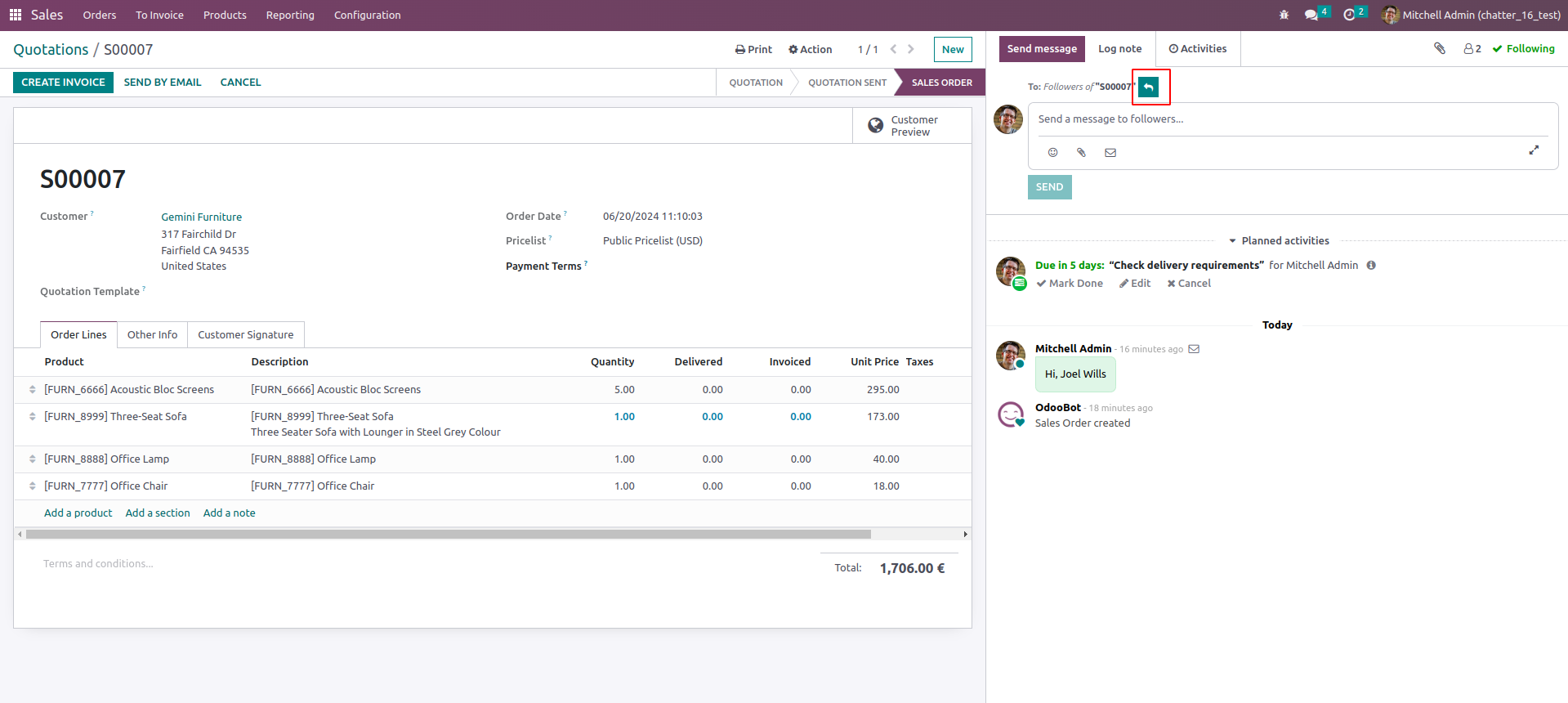
Task: Click the debug bug icon in top bar
Action: pos(1284,15)
